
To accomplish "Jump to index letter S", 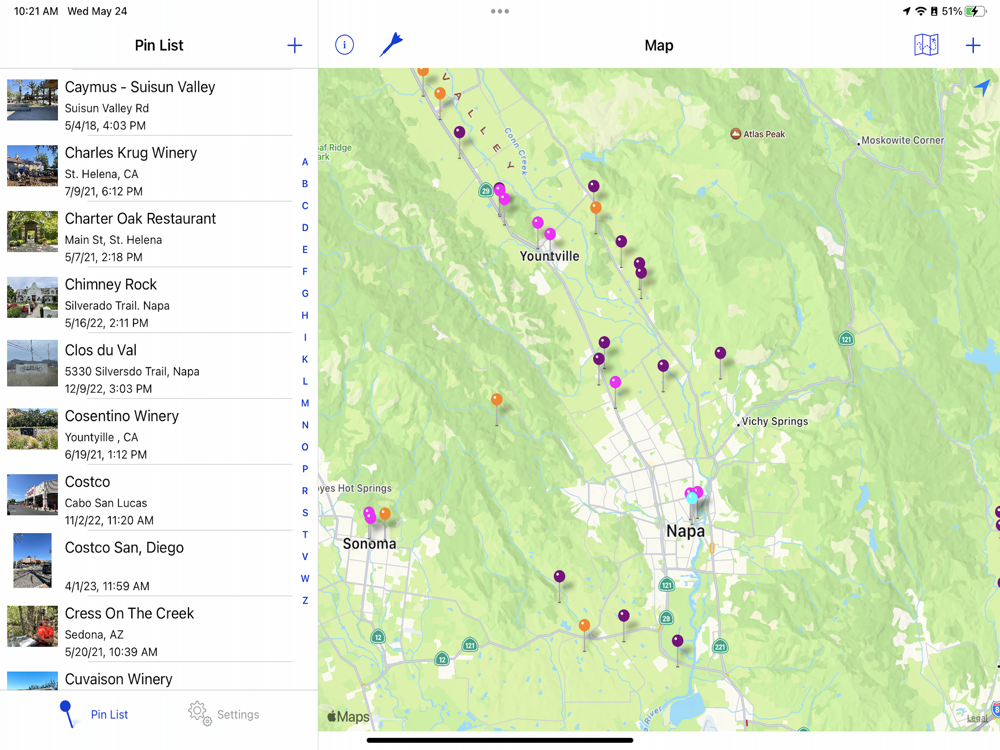I will pos(305,513).
